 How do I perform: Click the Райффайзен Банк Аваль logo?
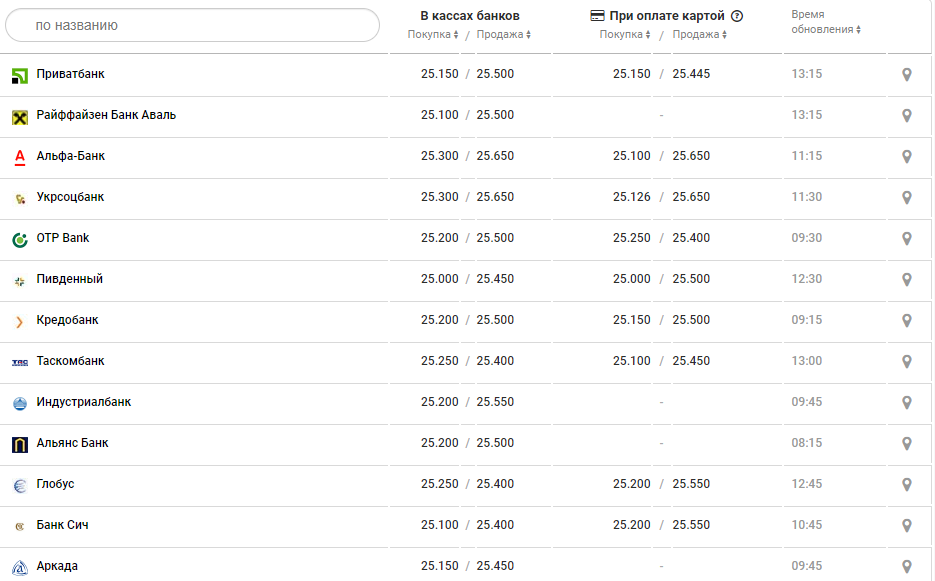click(x=19, y=116)
